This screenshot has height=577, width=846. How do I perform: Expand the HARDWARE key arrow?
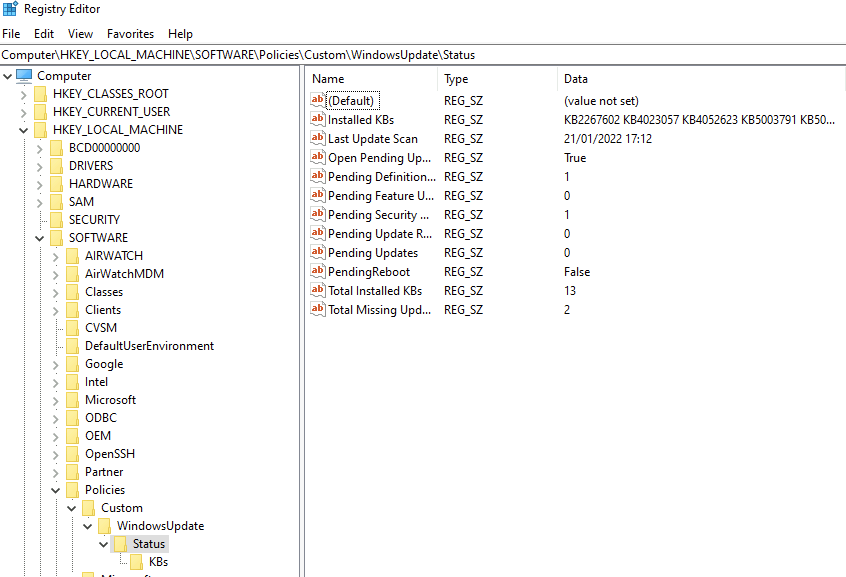39,184
